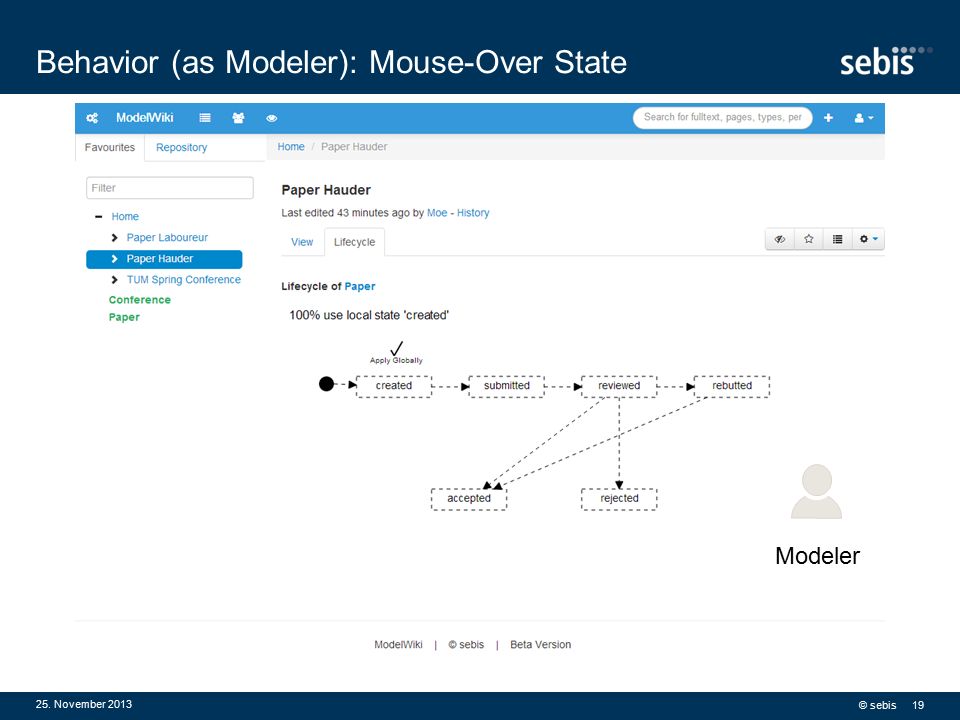Open the gear settings dropdown
This screenshot has height=720, width=960.
pyautogui.click(x=868, y=239)
